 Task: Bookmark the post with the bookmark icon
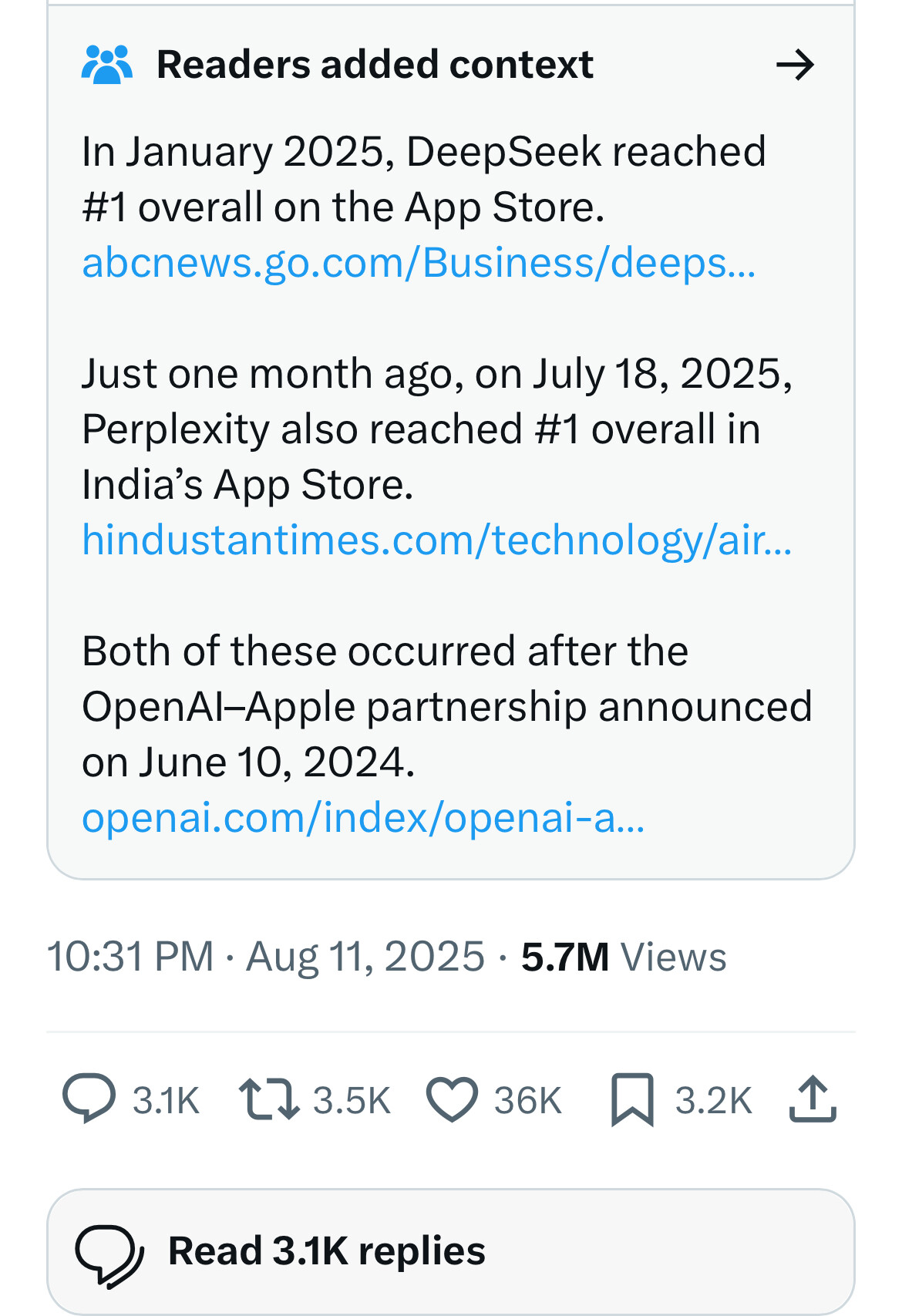(632, 1099)
